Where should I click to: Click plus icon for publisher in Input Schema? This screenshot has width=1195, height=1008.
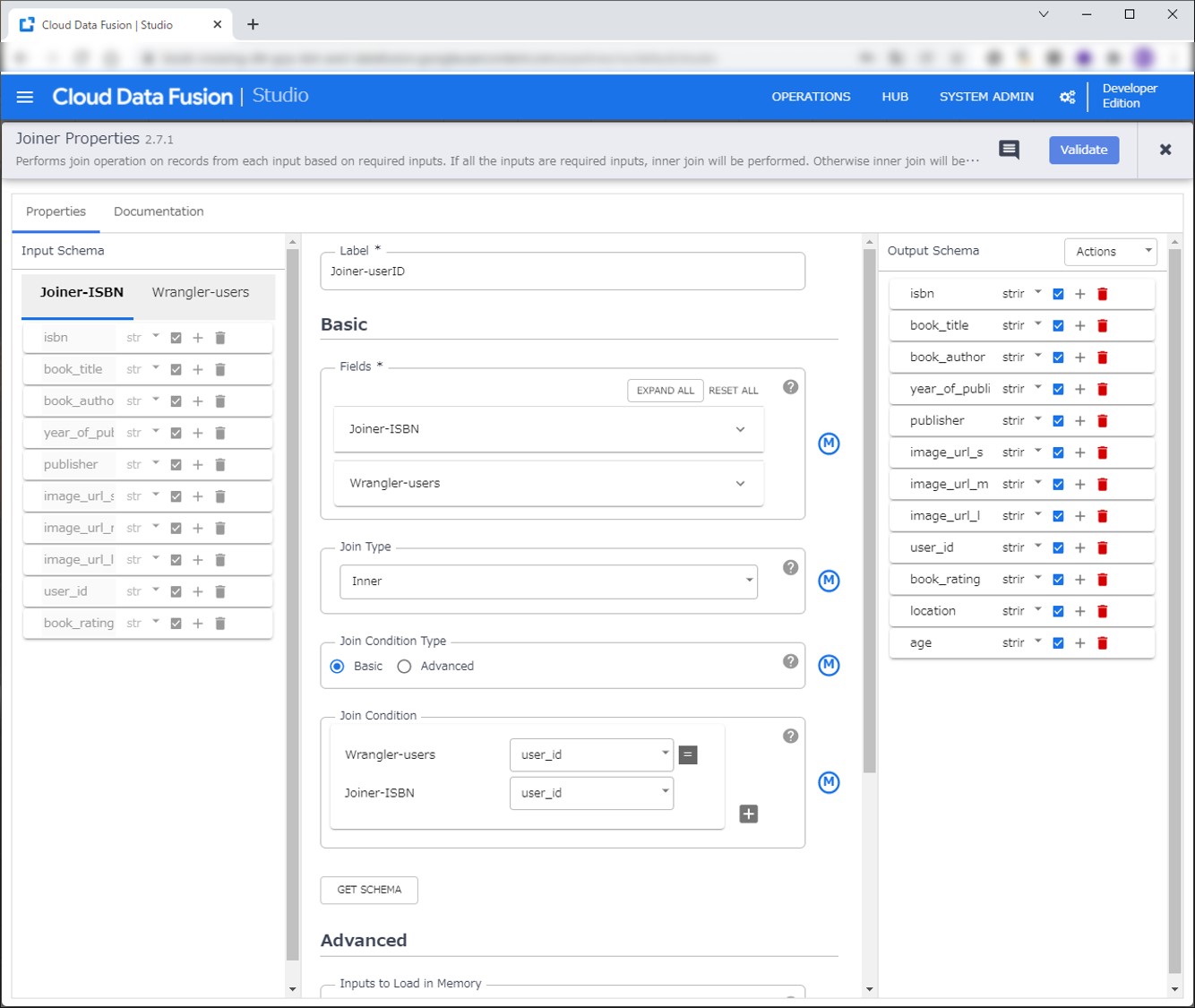(x=198, y=465)
